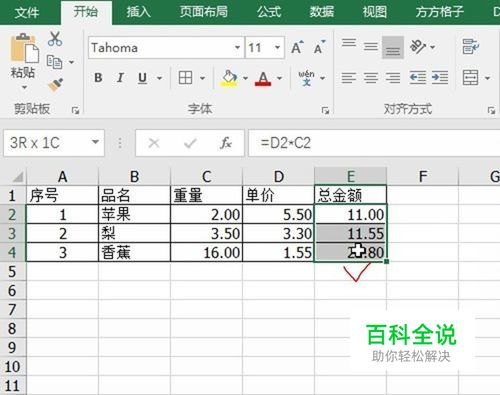This screenshot has height=395, width=500.
Task: Select cell containing 3.30
Action: tap(278, 233)
